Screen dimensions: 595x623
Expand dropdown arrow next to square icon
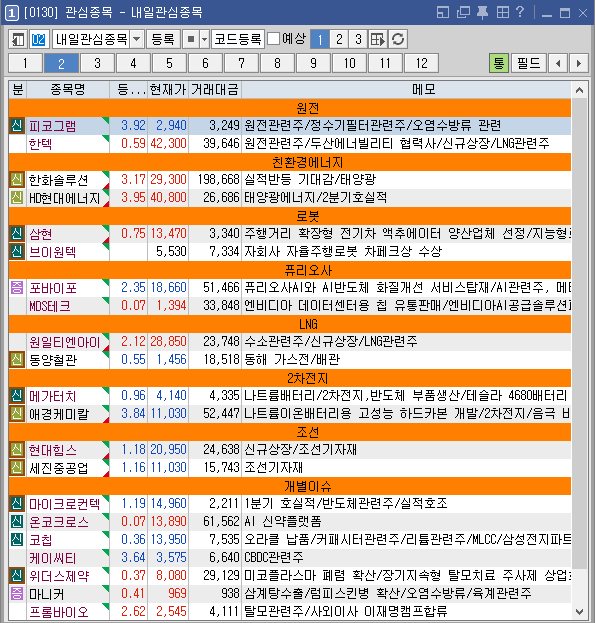point(205,39)
